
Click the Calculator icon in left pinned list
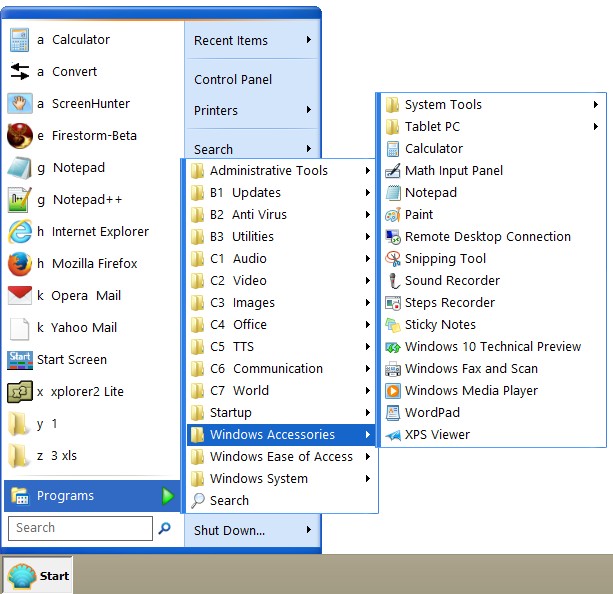20,40
